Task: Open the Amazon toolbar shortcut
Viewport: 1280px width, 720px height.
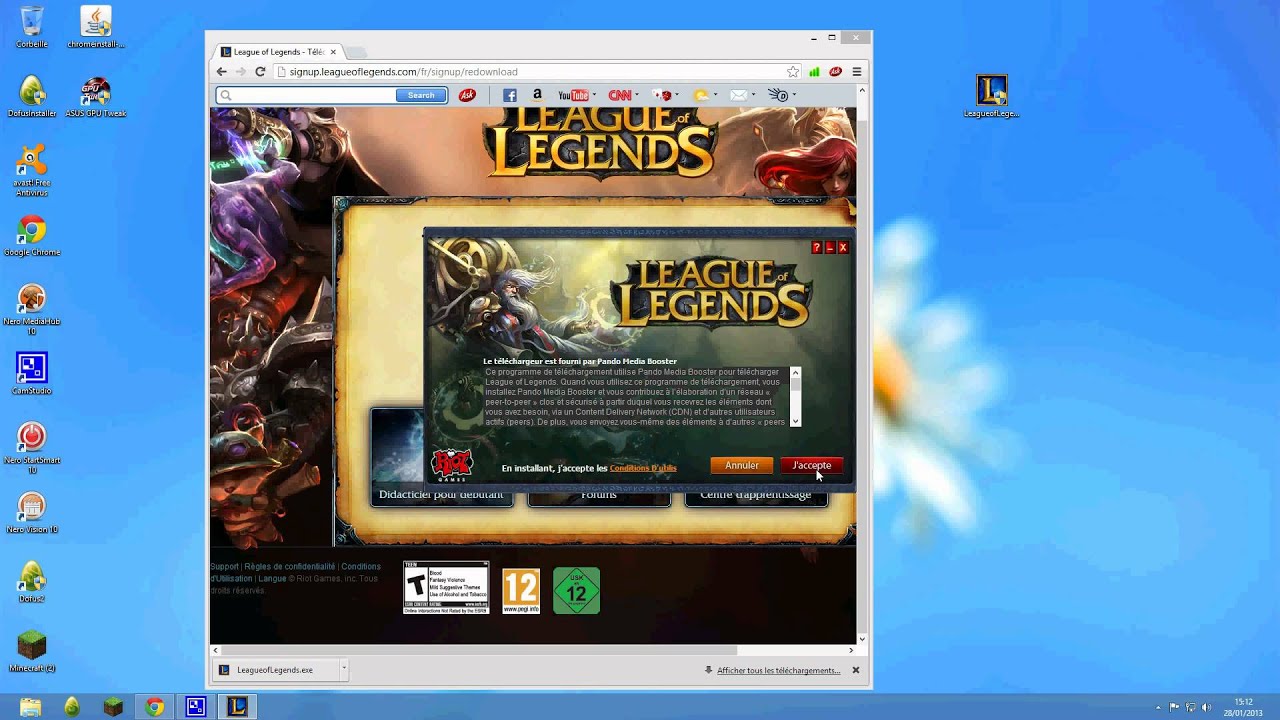Action: click(537, 95)
